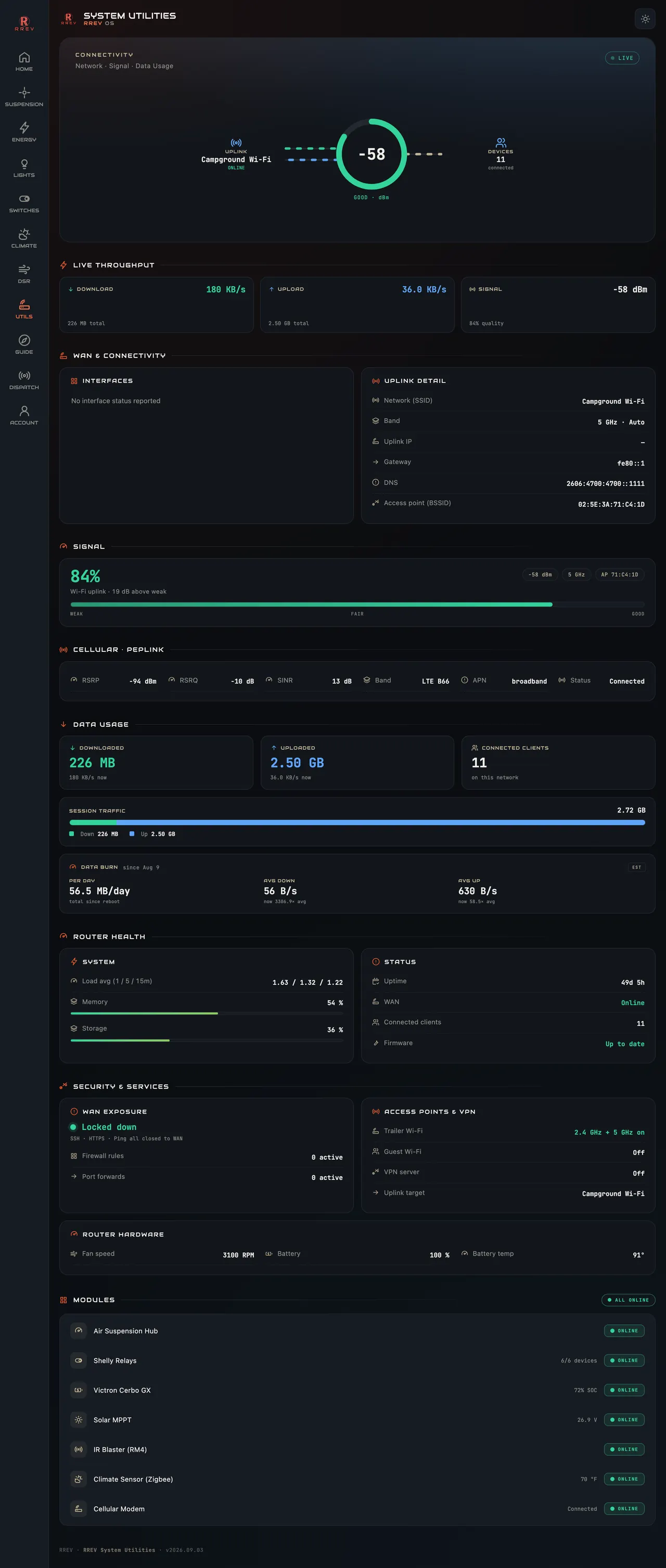Open the Dispatch sidebar item
Screen dimensions: 666x1568
24,379
